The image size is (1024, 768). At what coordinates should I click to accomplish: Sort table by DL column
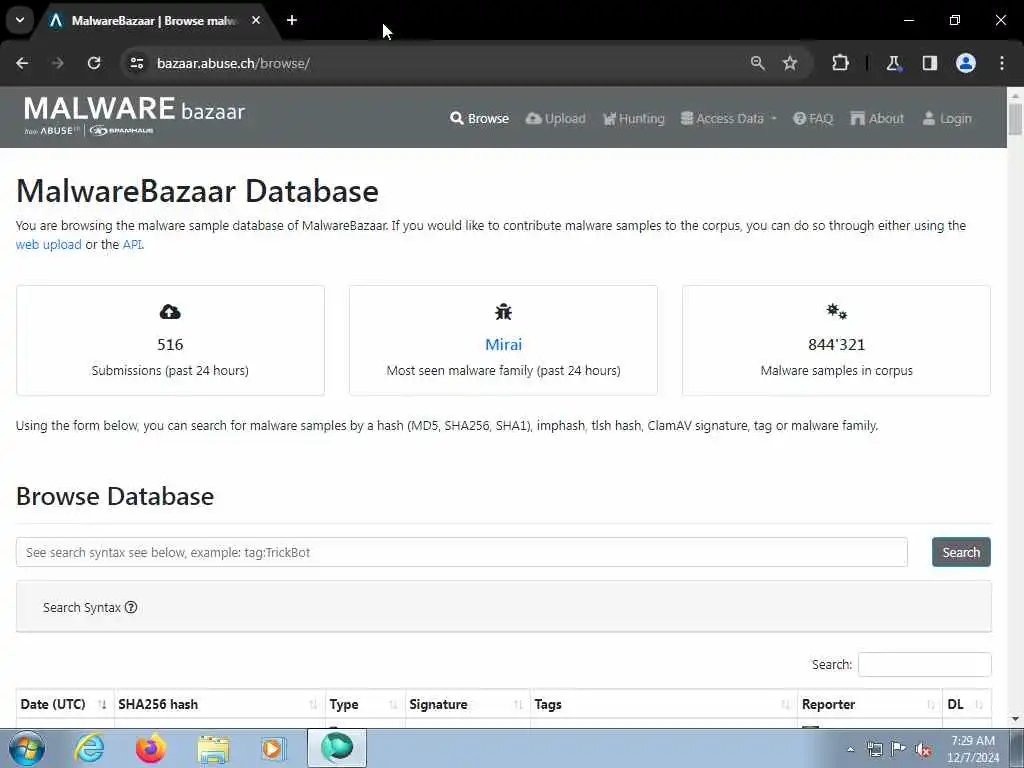coord(967,704)
